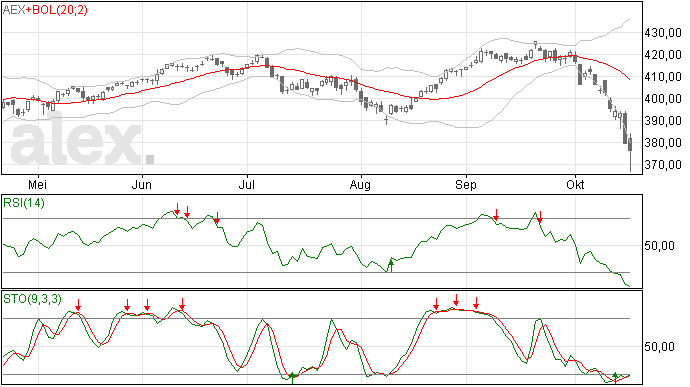Click the 430,00 price axis label
Viewport: 690px width, 387px height.
pos(663,33)
